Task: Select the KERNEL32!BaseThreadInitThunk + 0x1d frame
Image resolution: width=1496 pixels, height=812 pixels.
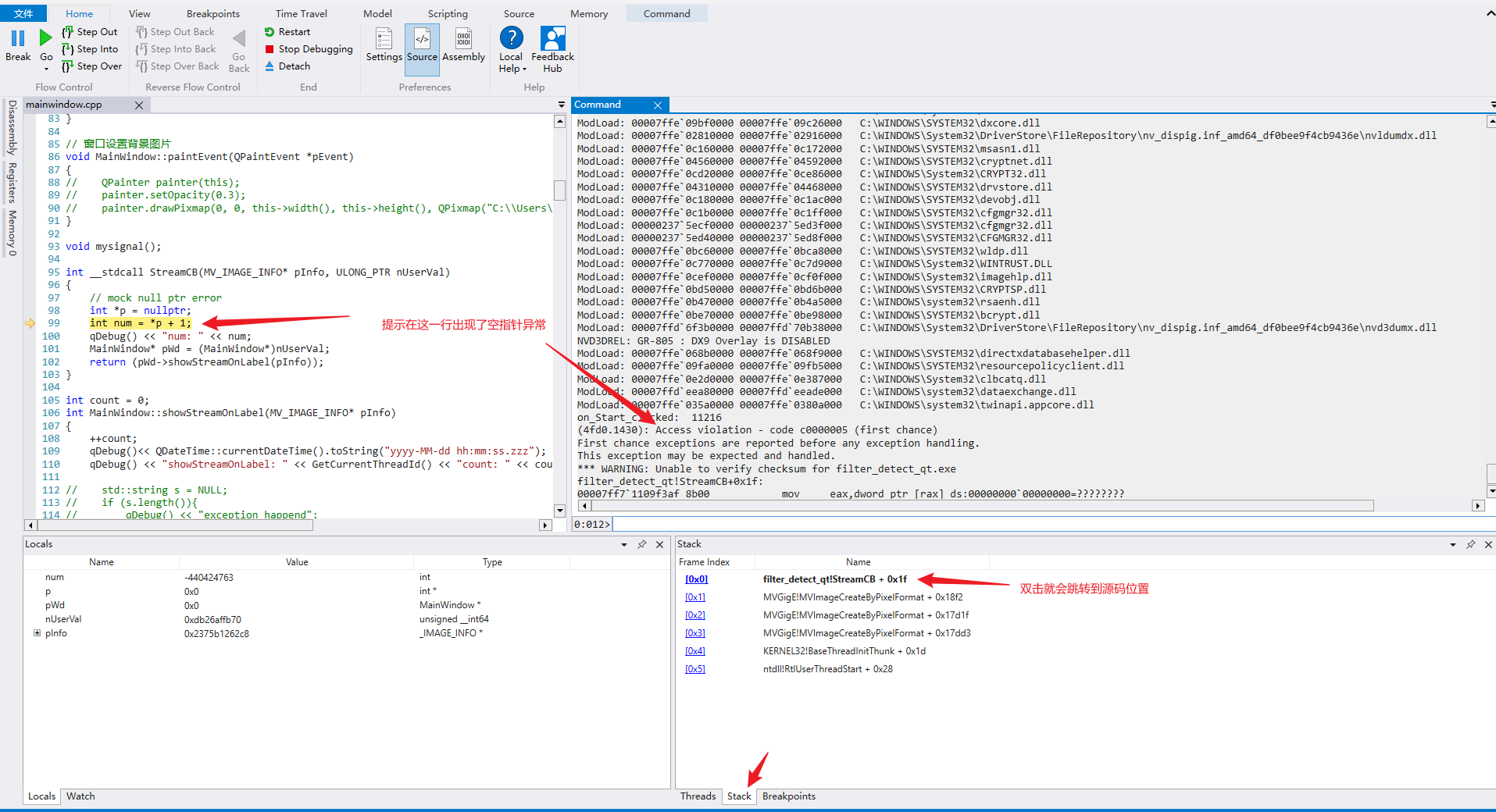Action: (844, 651)
